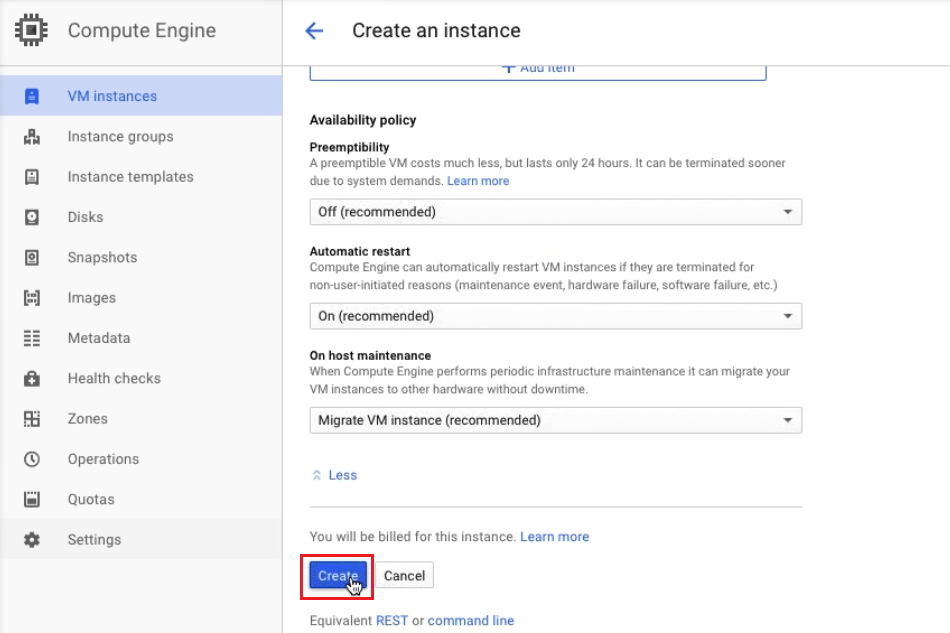
Task: Select Instance templates in the sidebar
Action: 141,177
